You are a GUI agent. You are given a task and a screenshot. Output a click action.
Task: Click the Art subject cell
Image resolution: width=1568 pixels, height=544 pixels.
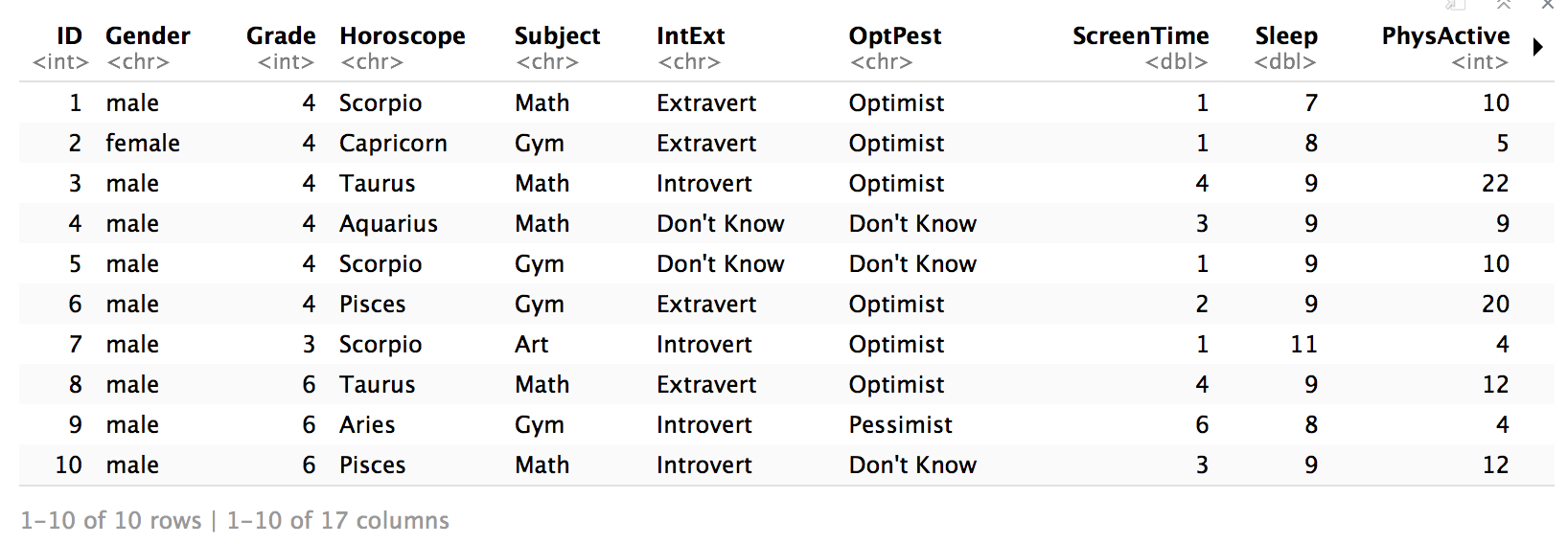coord(531,345)
